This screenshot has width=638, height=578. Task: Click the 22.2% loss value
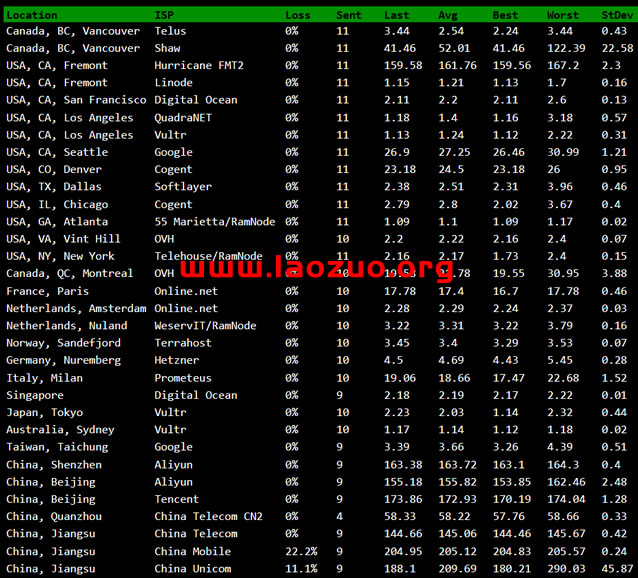point(301,551)
